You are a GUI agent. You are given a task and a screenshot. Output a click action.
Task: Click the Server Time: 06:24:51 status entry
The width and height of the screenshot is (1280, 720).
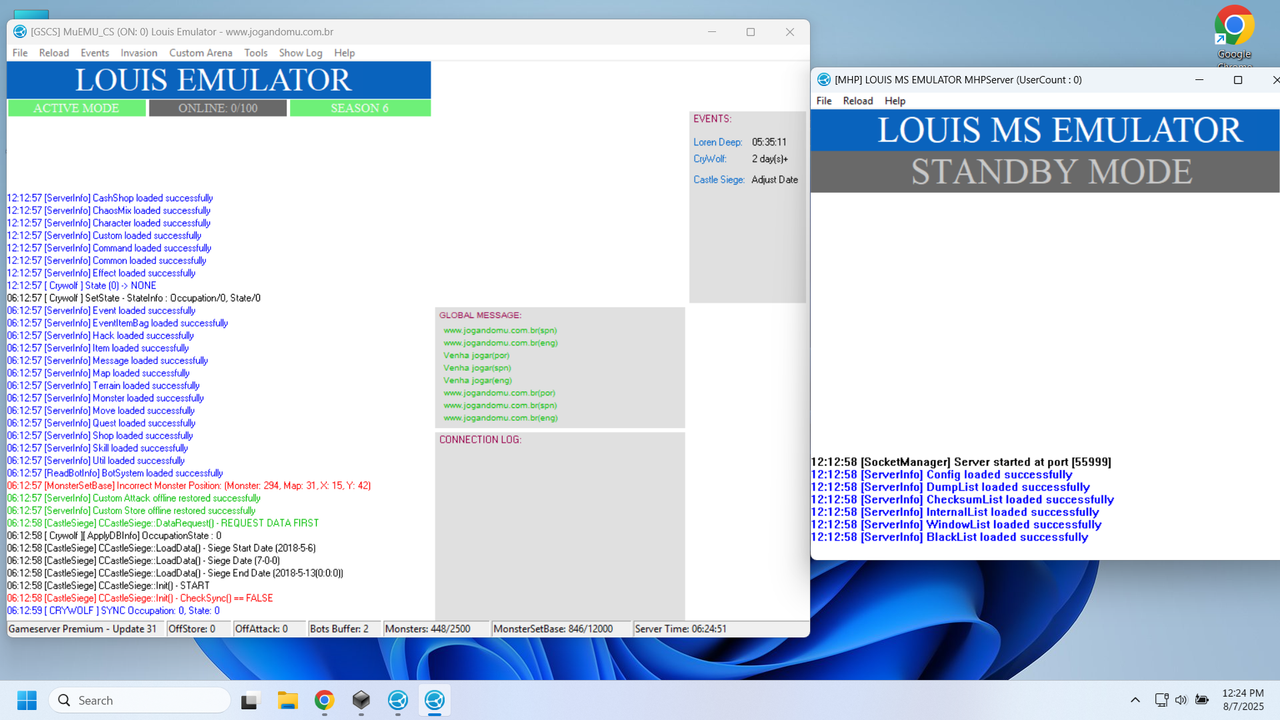720,629
